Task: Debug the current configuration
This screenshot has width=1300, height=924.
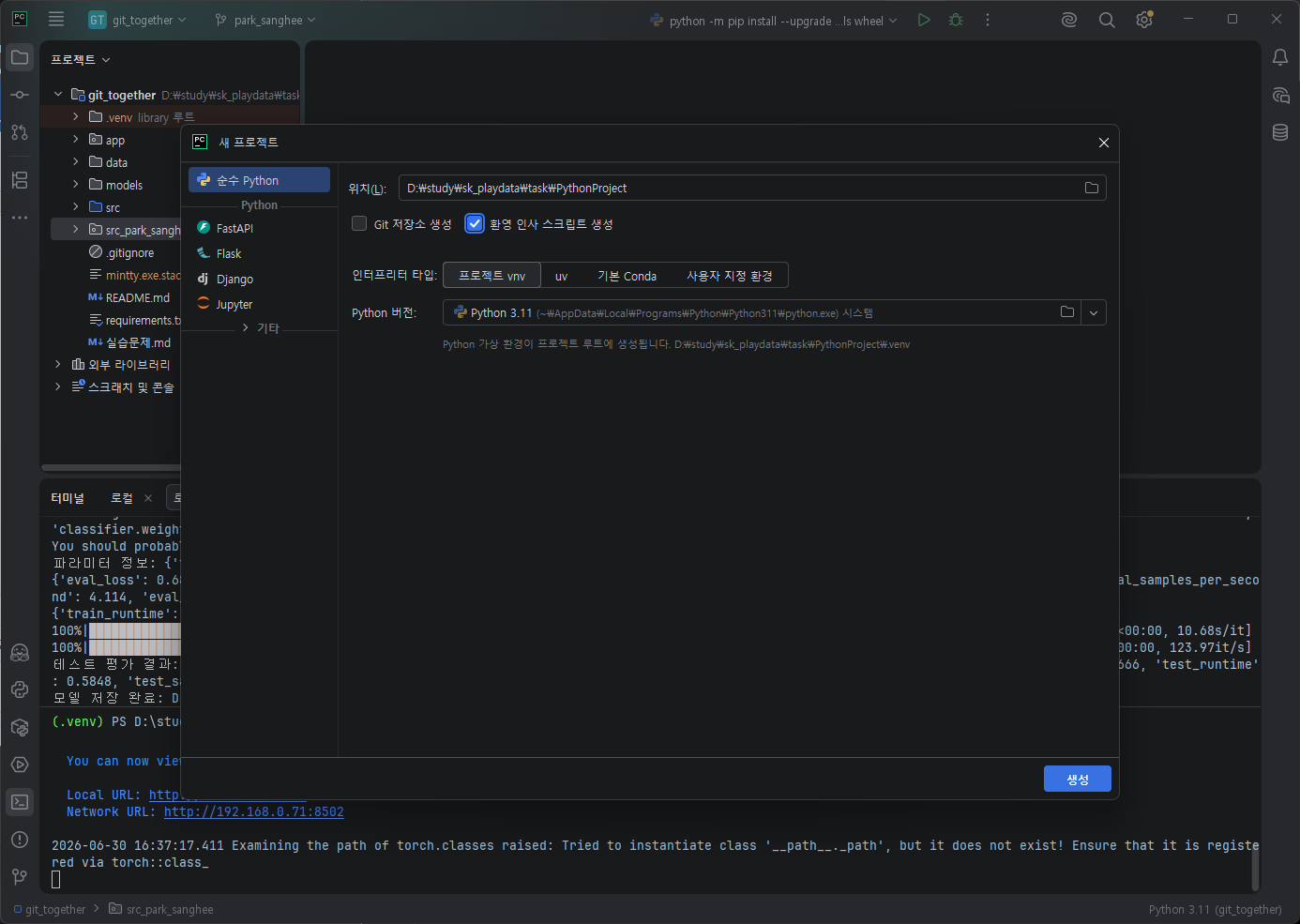Action: [956, 20]
